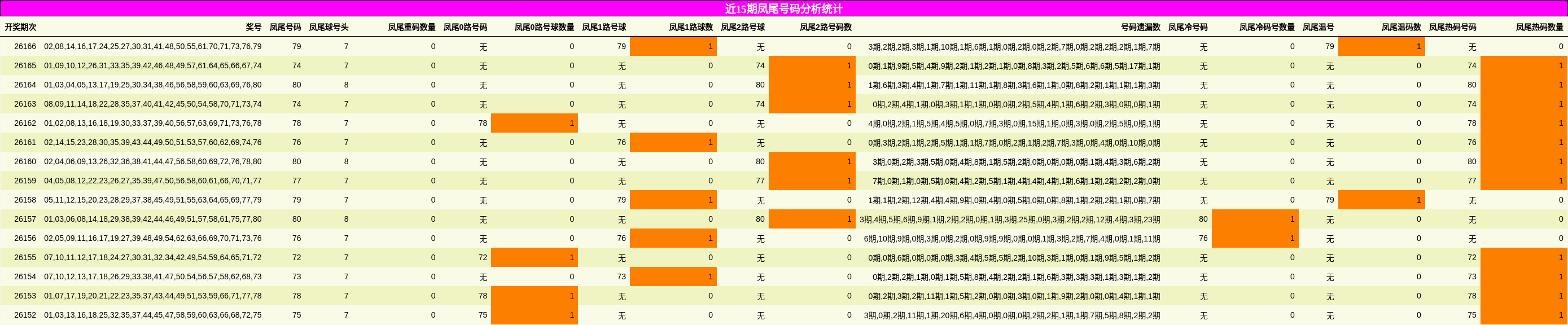Click the orange 凤尾2路号码数 cell for 26160
This screenshot has width=1568, height=325.
click(x=812, y=161)
